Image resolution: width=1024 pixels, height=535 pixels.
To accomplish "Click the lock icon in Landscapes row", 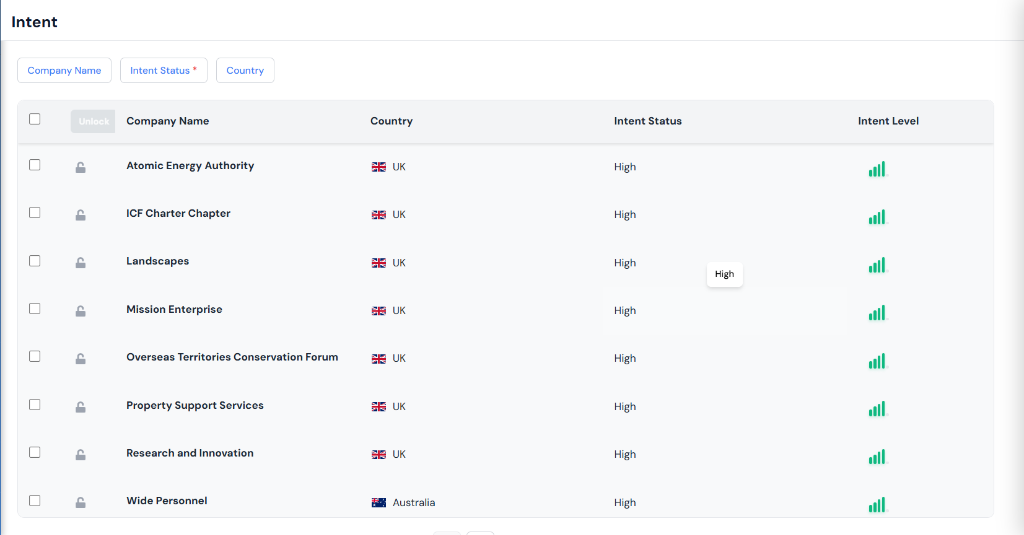I will 80,263.
